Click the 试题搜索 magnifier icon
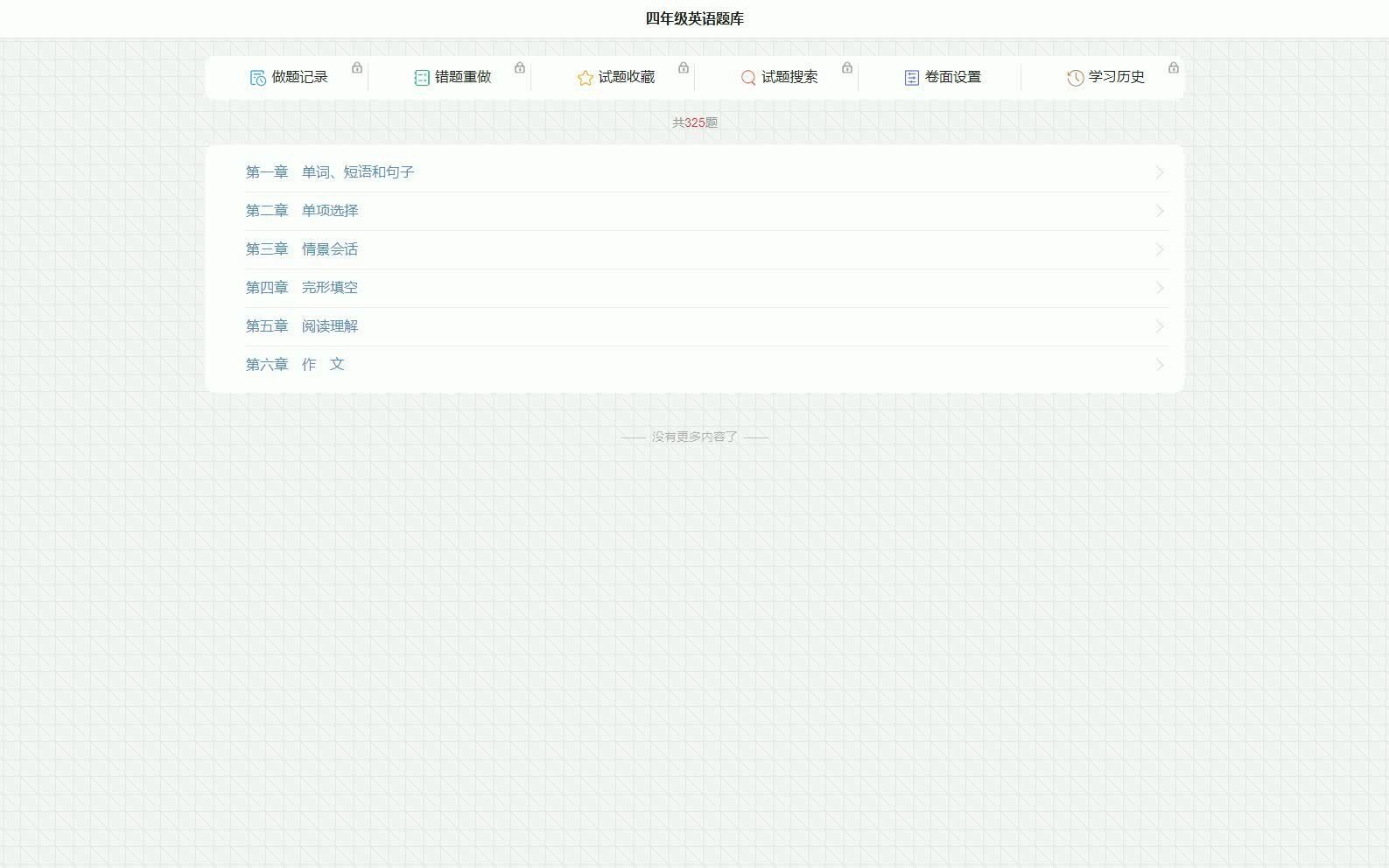 pyautogui.click(x=747, y=78)
